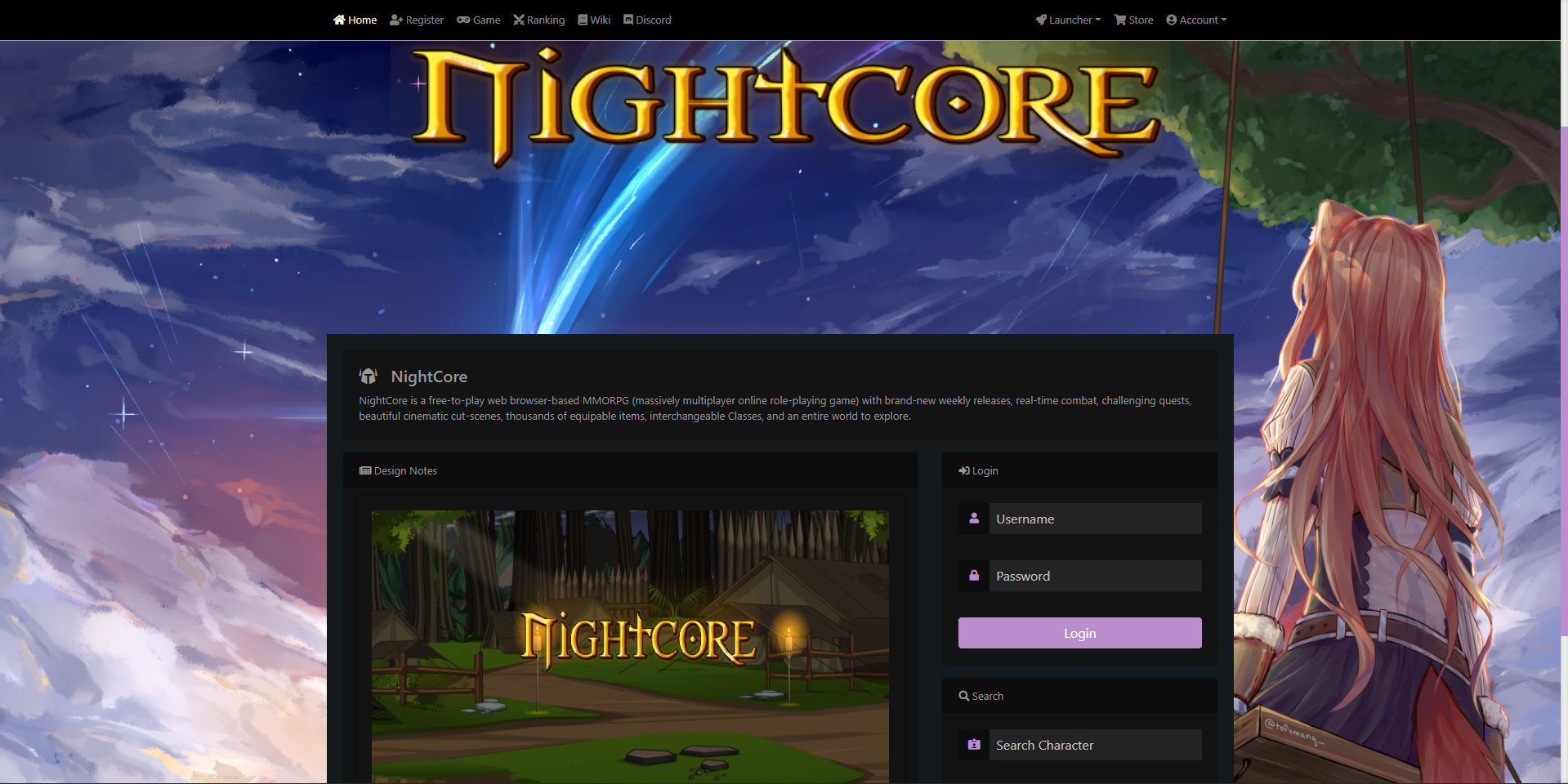The height and width of the screenshot is (784, 1568).
Task: Open the Home navigation link
Action: tap(355, 20)
